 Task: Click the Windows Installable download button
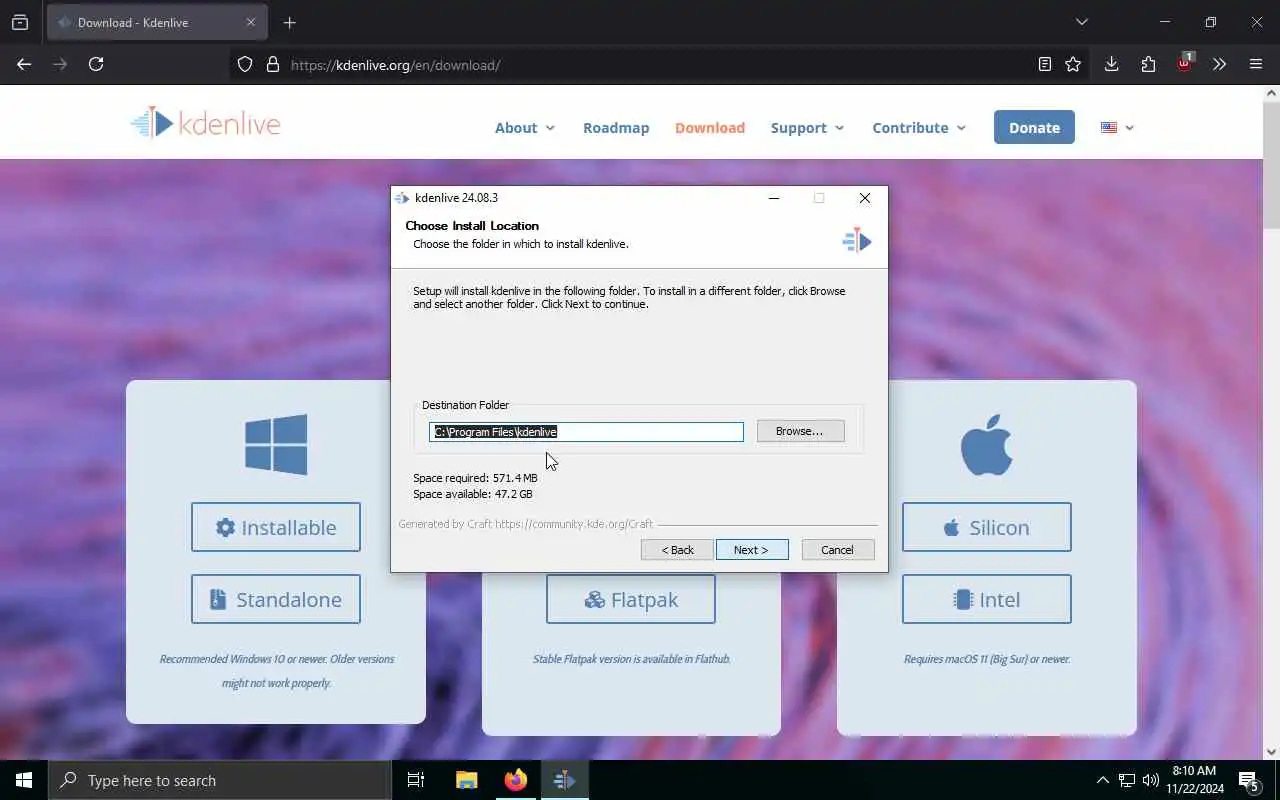click(276, 527)
